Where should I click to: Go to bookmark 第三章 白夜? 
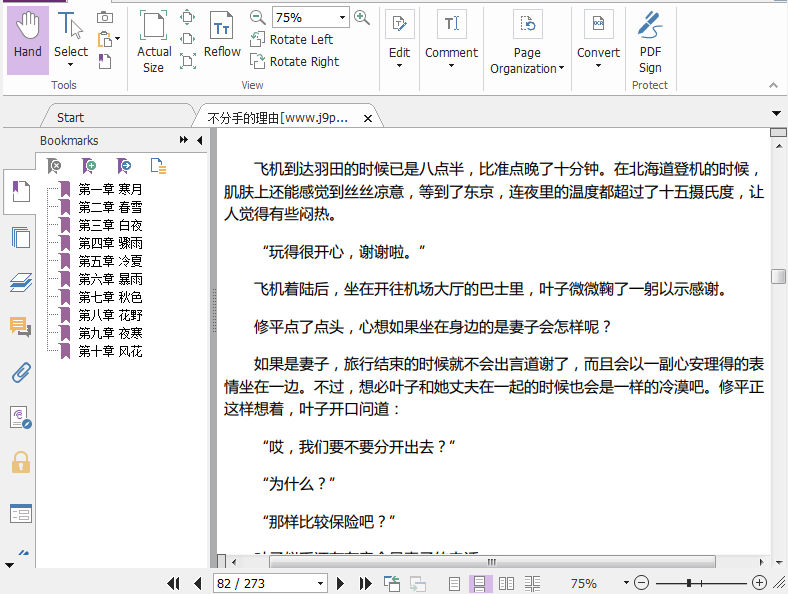[110, 226]
